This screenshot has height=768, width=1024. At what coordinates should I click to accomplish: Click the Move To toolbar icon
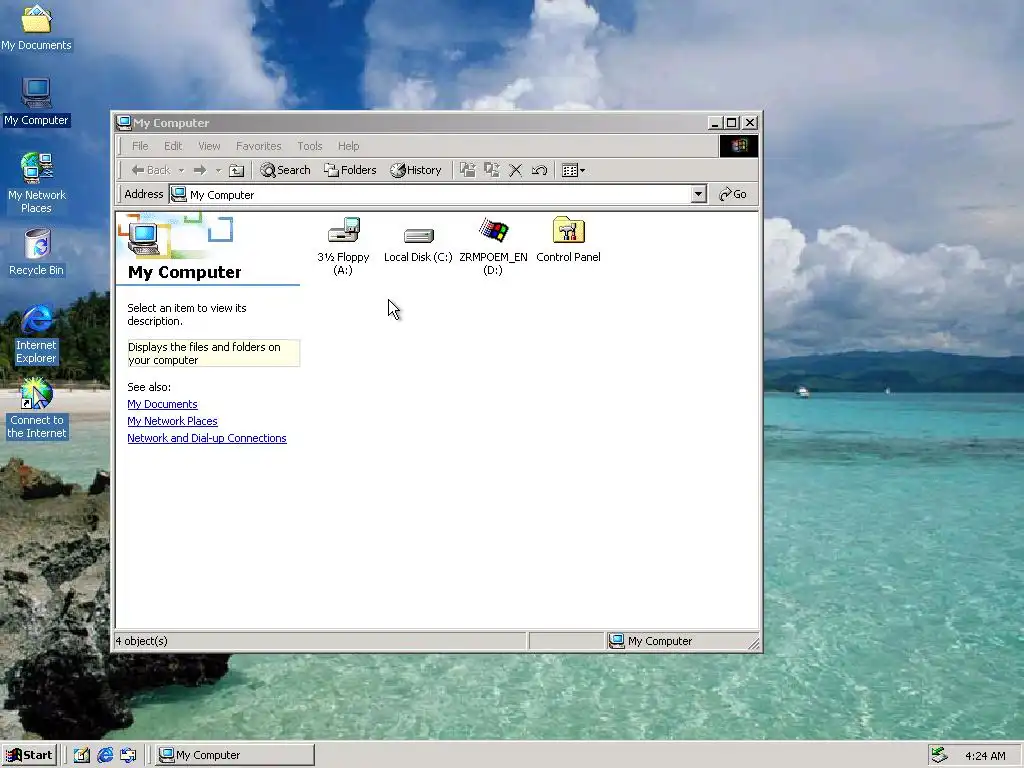tap(468, 170)
